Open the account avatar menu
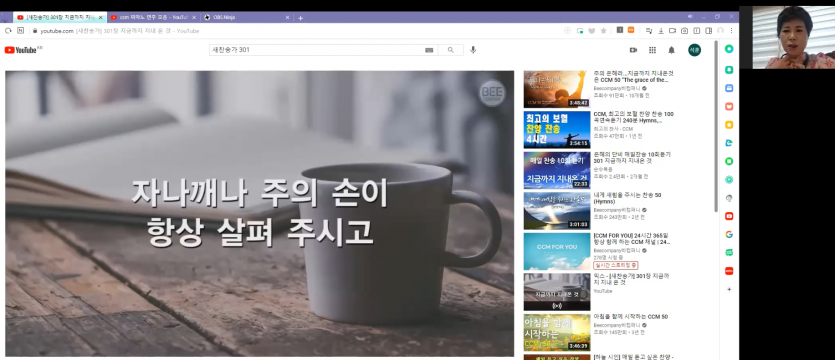Screen dimensions: 835x360 pyautogui.click(x=694, y=50)
